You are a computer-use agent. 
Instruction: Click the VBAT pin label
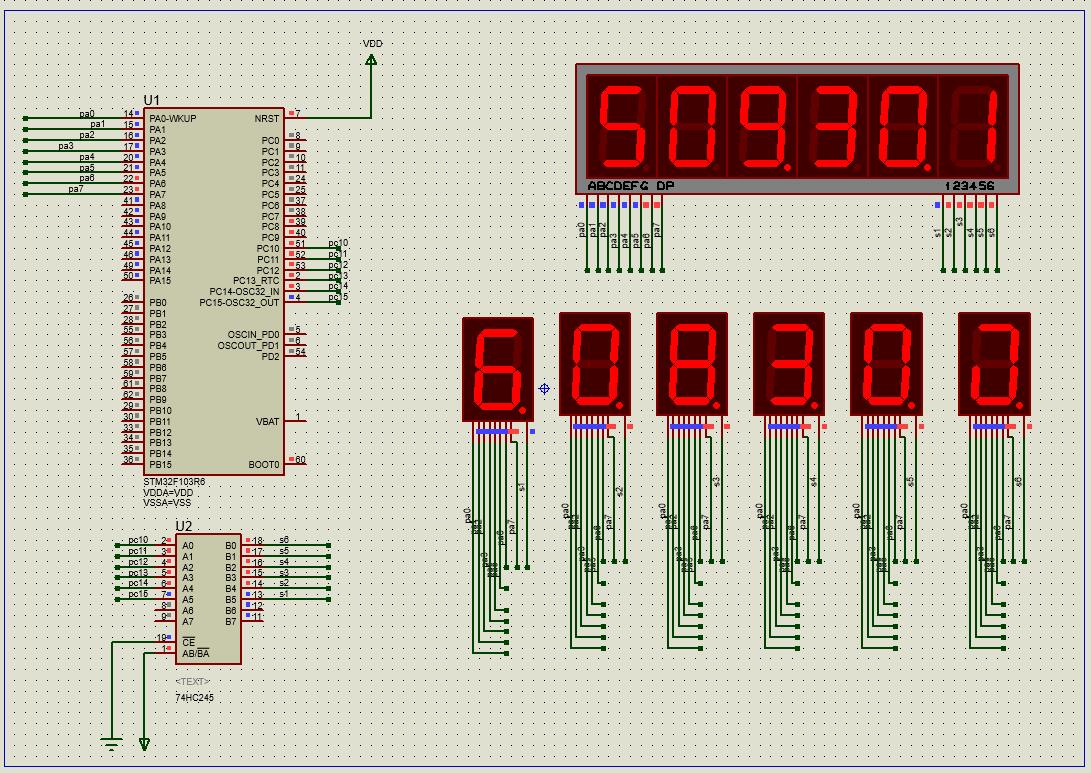268,422
